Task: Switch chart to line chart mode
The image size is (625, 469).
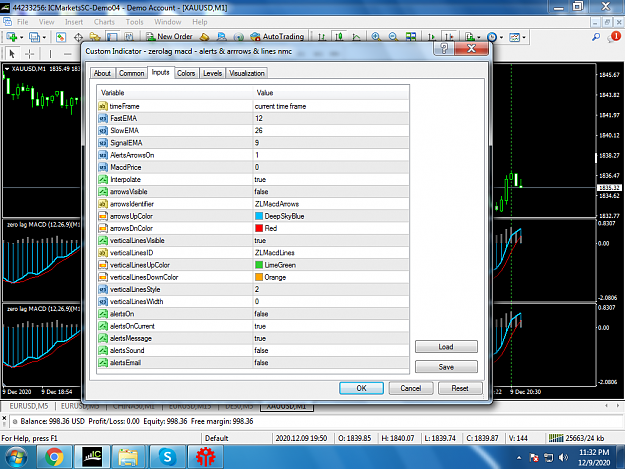Action: click(356, 37)
